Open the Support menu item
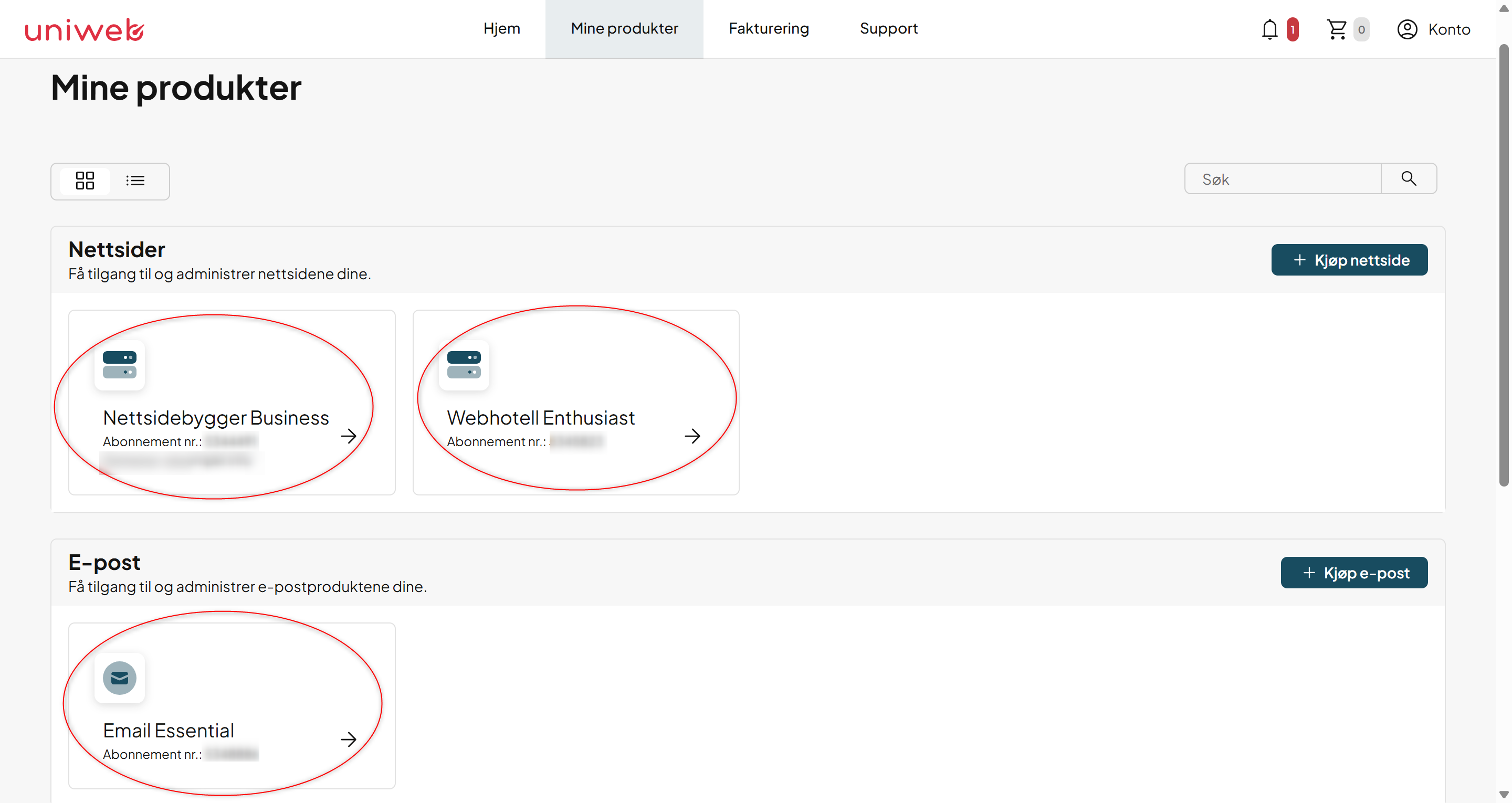 coord(889,28)
